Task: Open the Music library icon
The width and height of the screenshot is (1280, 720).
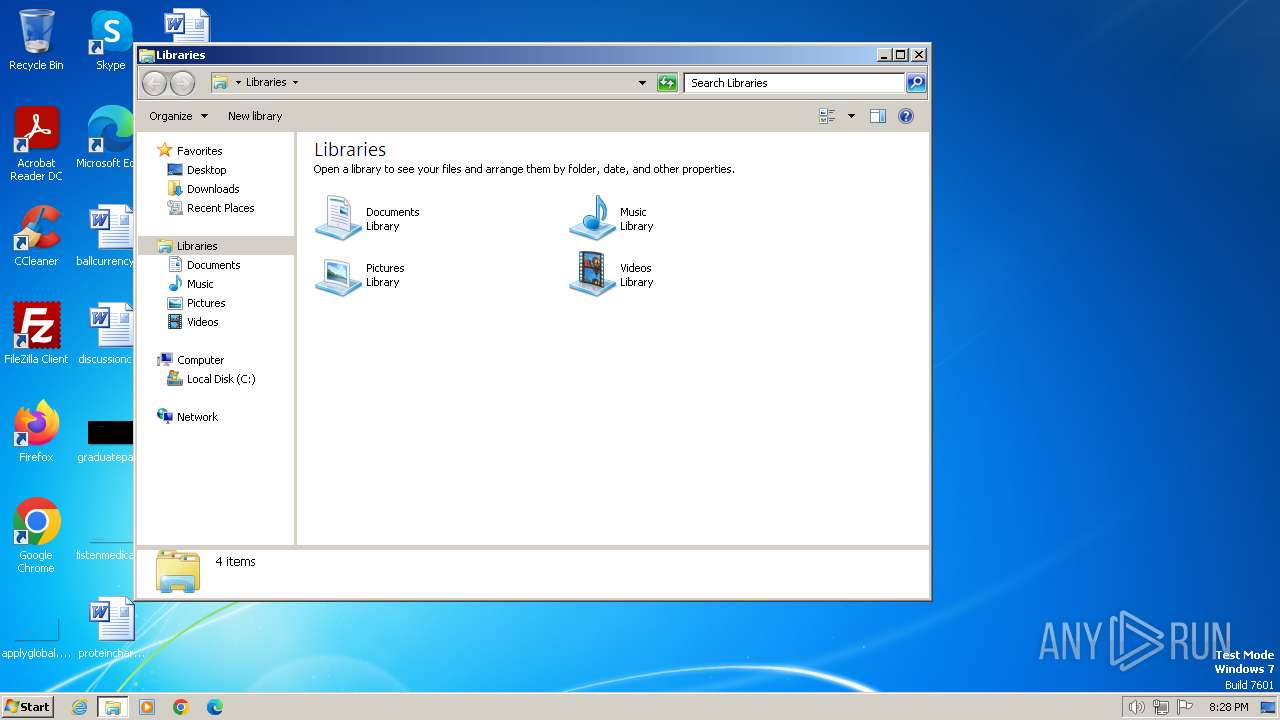Action: (x=593, y=218)
